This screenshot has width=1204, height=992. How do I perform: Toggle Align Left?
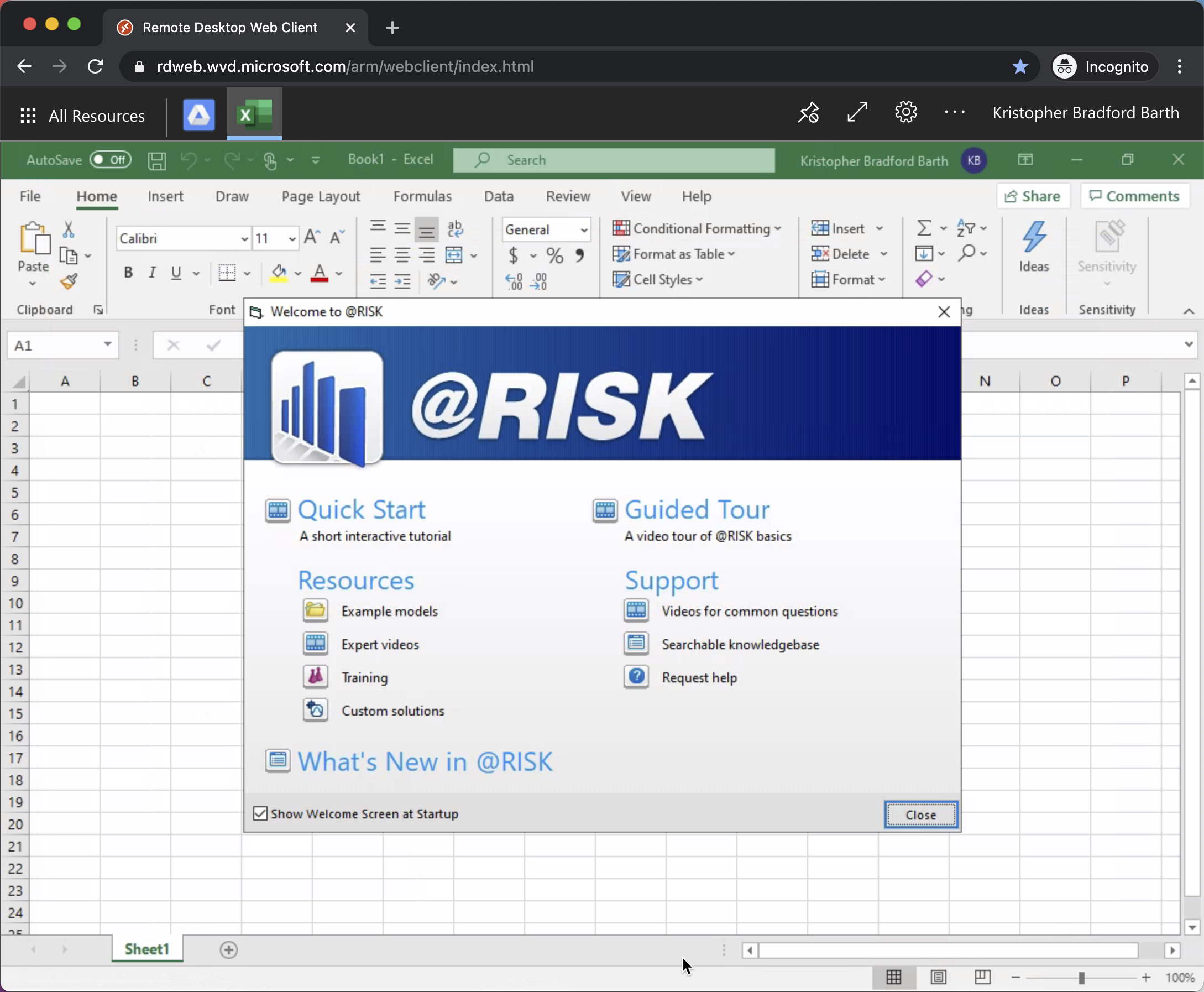tap(378, 255)
